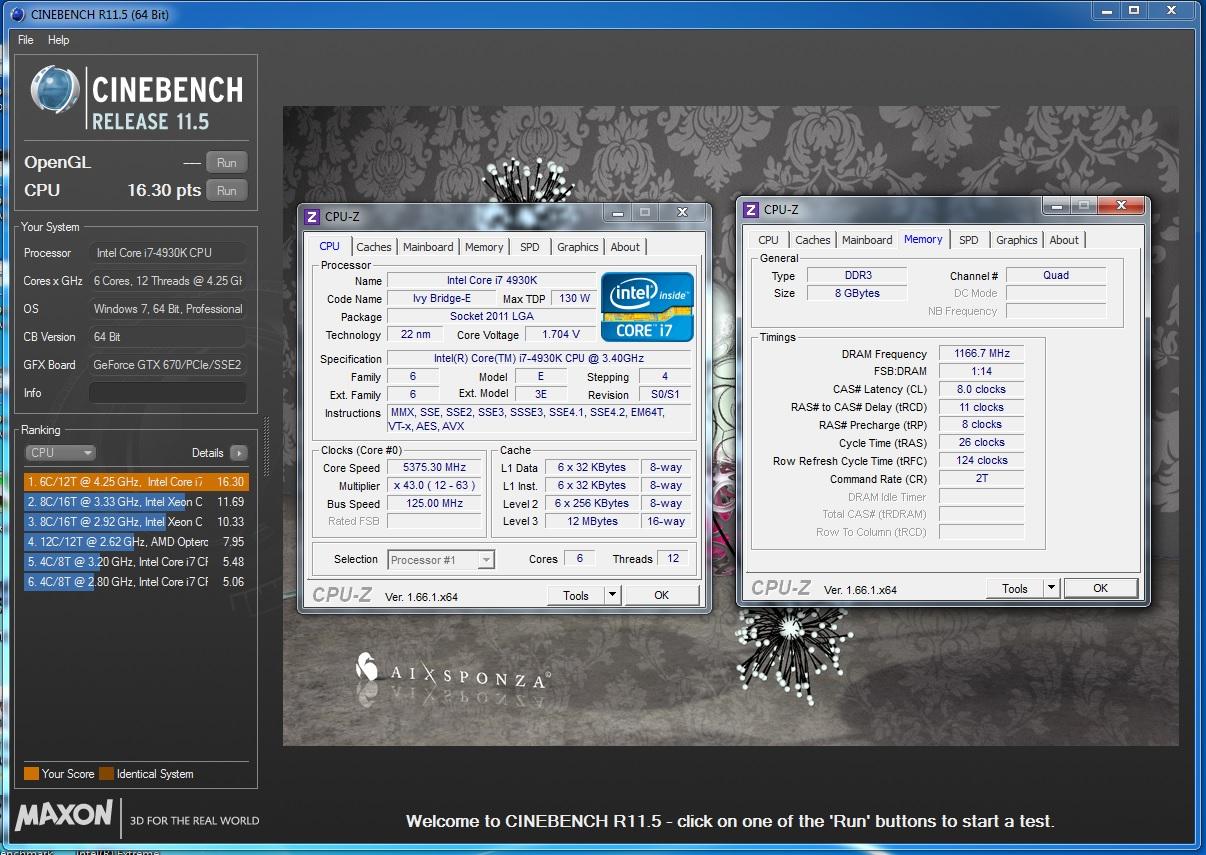Image resolution: width=1206 pixels, height=855 pixels.
Task: Click CAS# Latency 8.0 clocks value
Action: point(982,389)
